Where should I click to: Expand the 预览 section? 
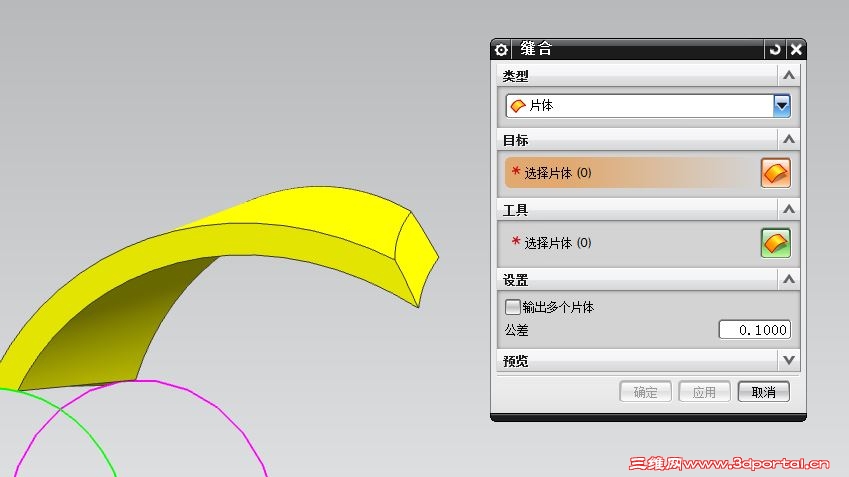click(x=789, y=360)
